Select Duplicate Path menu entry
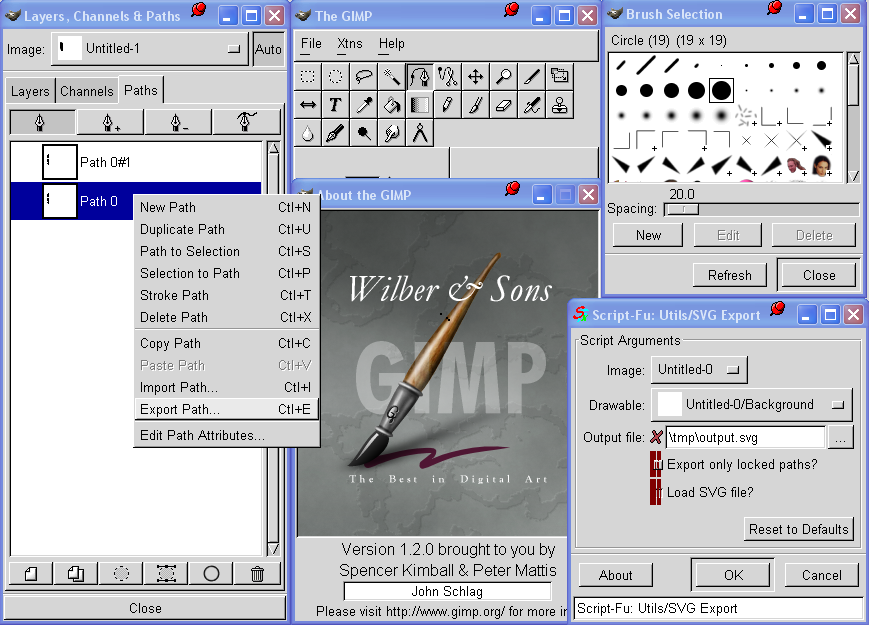The image size is (869, 625). point(226,229)
